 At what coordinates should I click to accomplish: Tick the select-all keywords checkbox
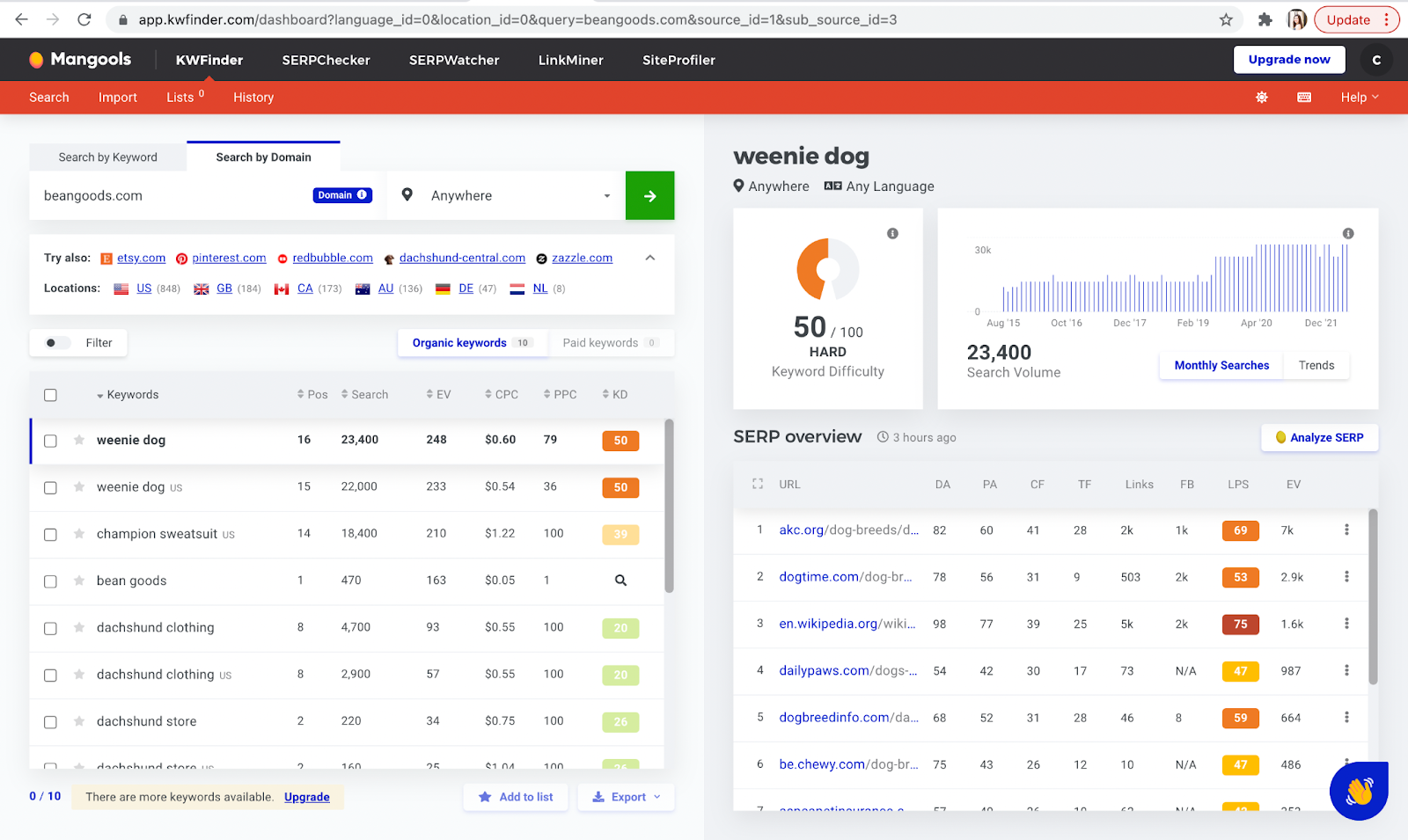(x=50, y=395)
